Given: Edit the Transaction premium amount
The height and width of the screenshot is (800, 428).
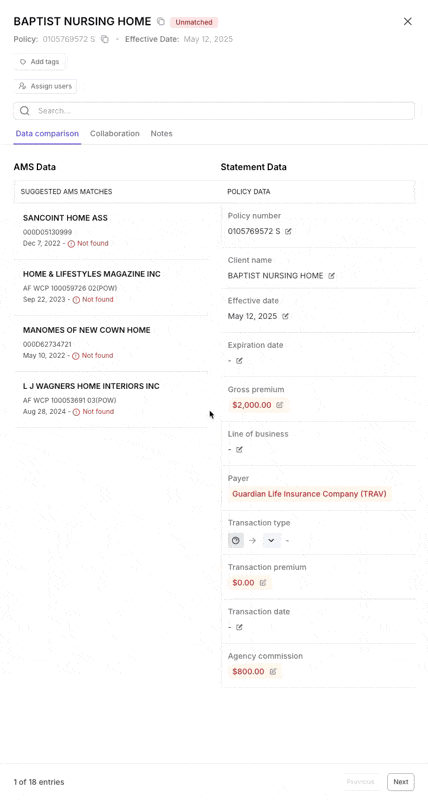Looking at the screenshot, I should 263,583.
